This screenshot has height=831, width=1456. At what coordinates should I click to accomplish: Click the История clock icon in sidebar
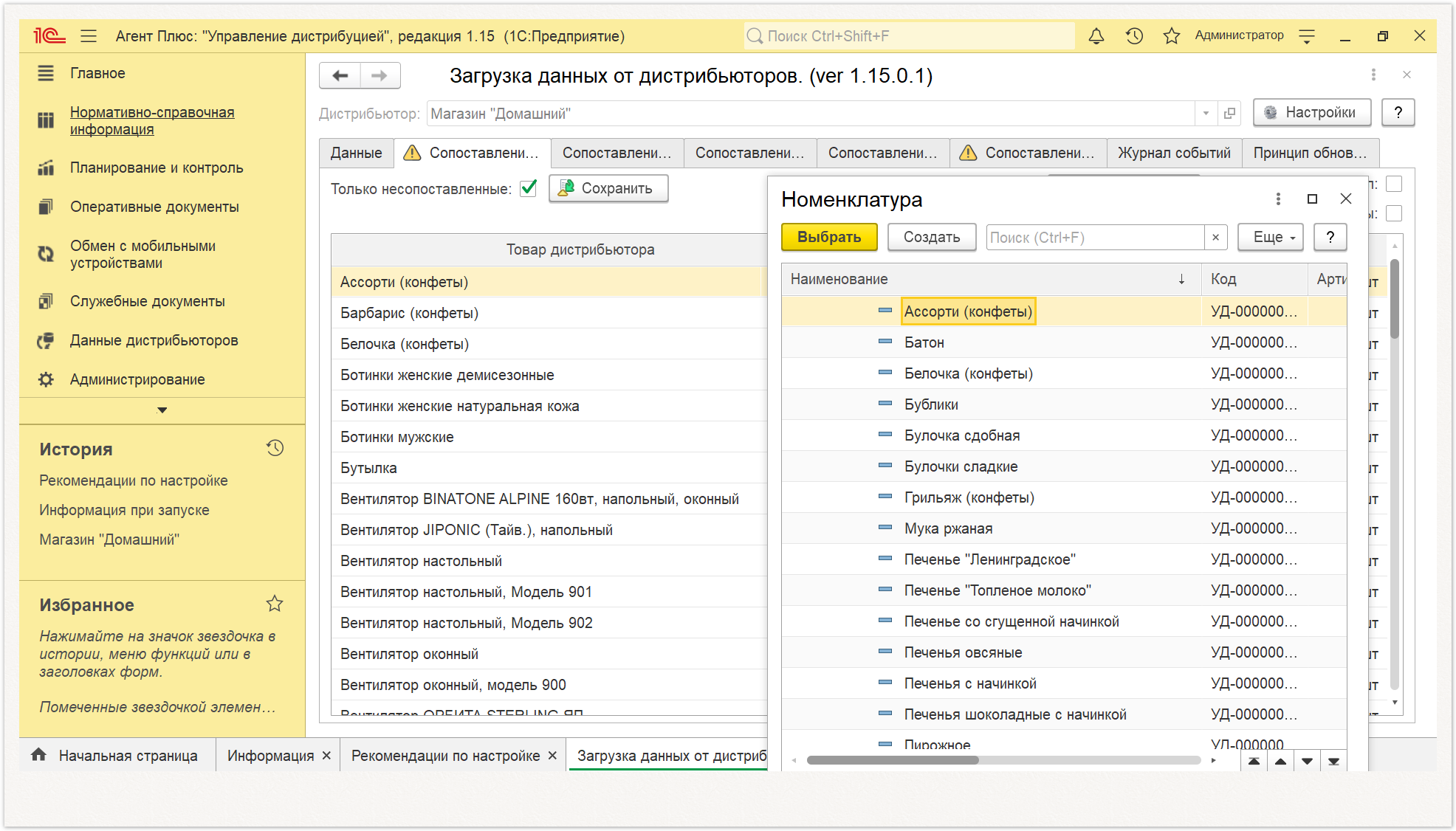click(275, 448)
